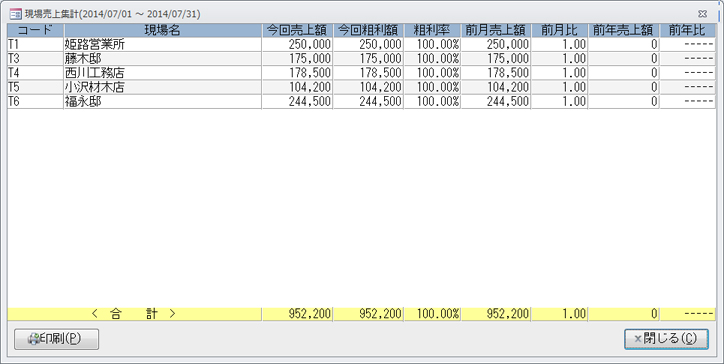Close the window with the title bar X
Screen dimensions: 724x364
tap(702, 14)
